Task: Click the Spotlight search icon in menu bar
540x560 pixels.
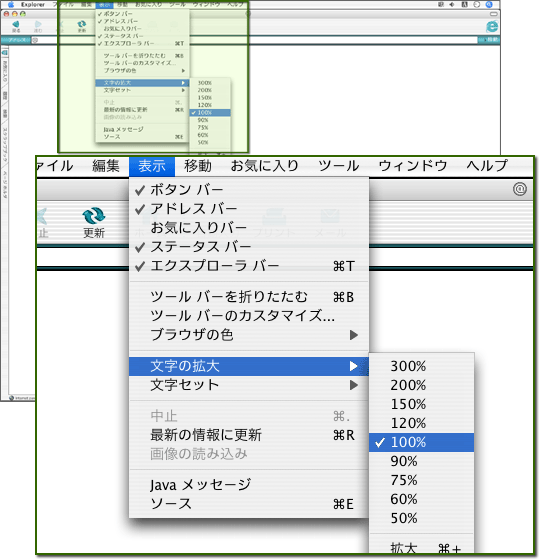Action: [489, 4]
